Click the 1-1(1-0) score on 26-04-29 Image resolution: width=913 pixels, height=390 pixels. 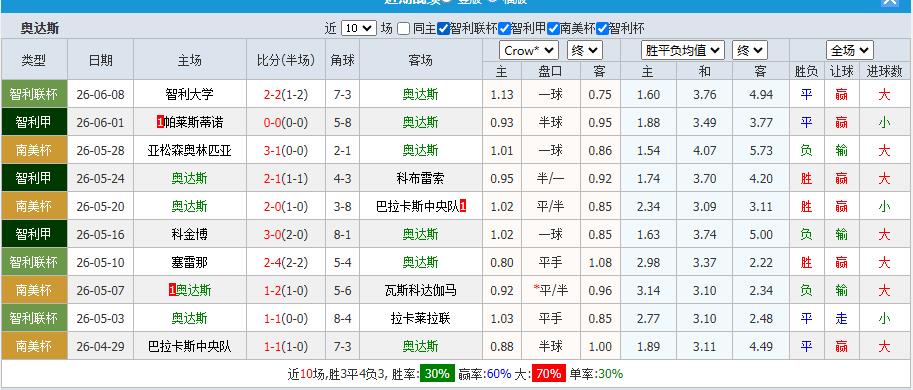[x=286, y=346]
